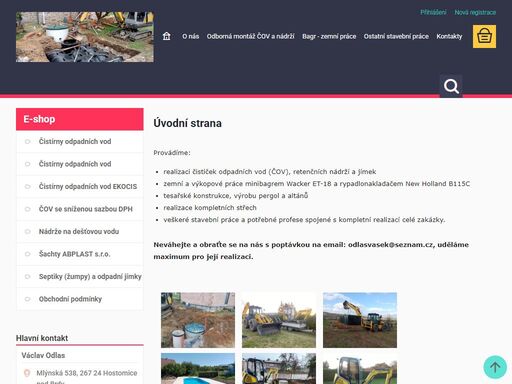Open the Kontakty menu item
The image size is (512, 384).
point(449,36)
